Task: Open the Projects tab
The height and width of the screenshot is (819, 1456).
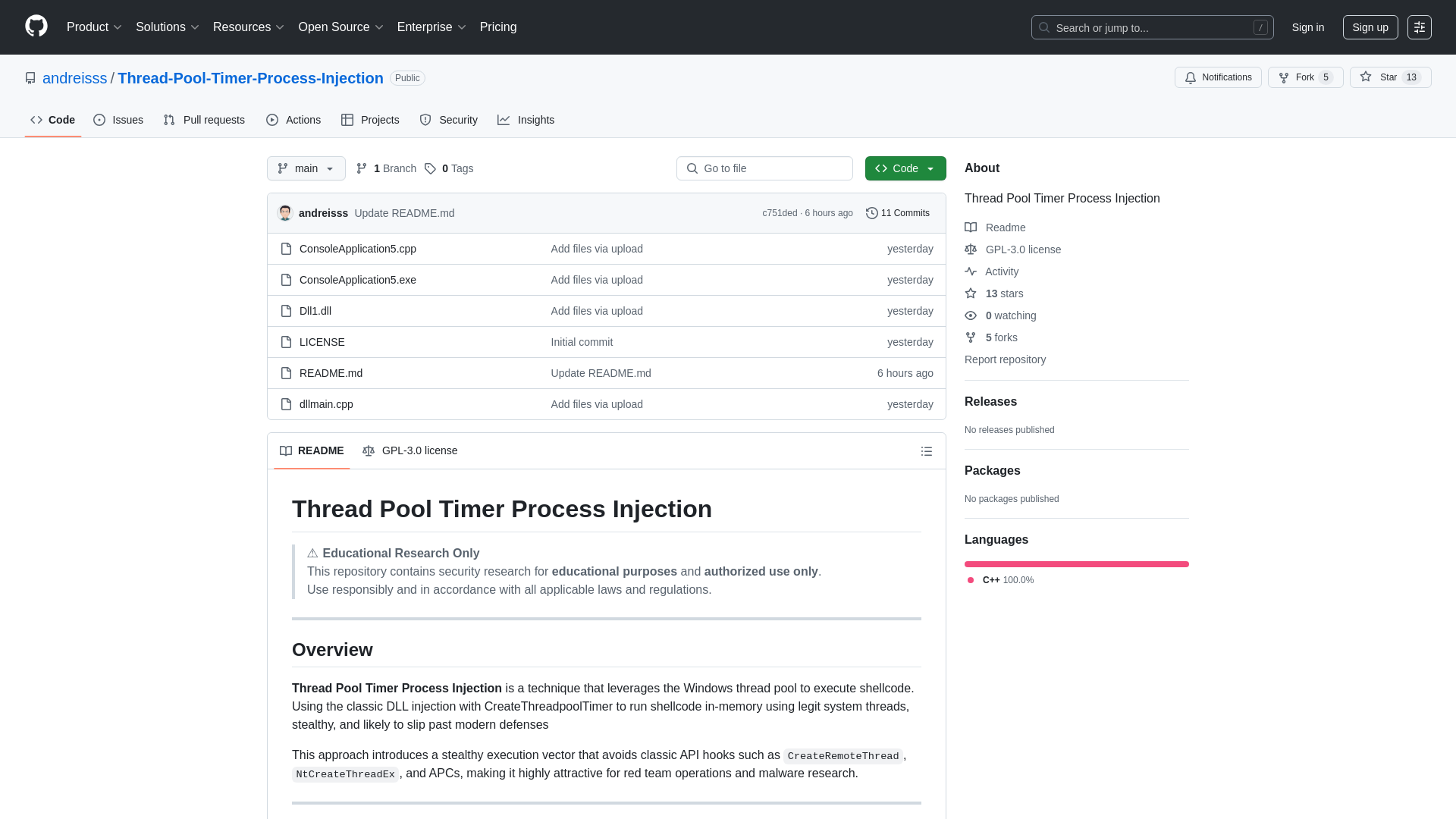Action: click(x=370, y=120)
